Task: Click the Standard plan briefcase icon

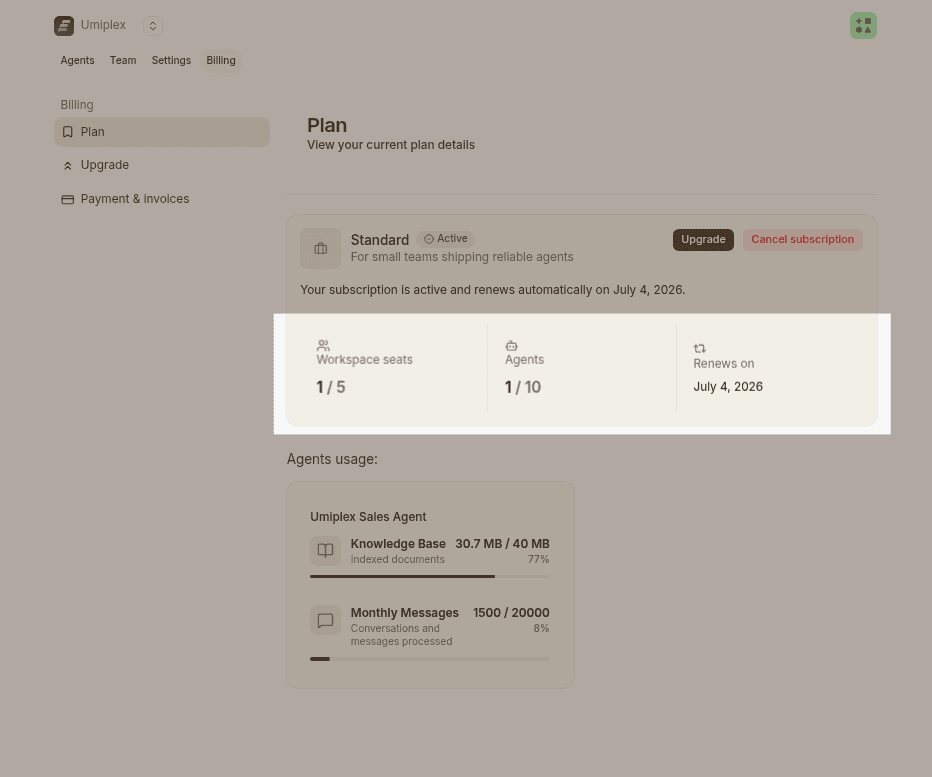Action: pyautogui.click(x=321, y=248)
